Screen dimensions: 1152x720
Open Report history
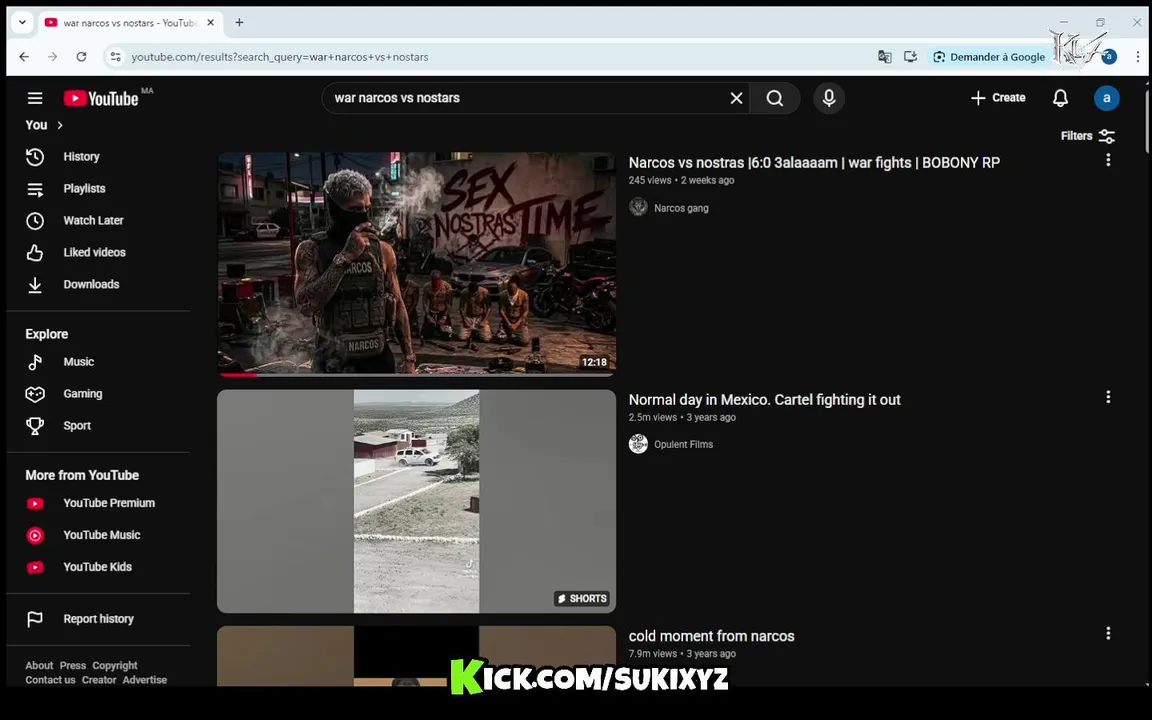coord(98,619)
